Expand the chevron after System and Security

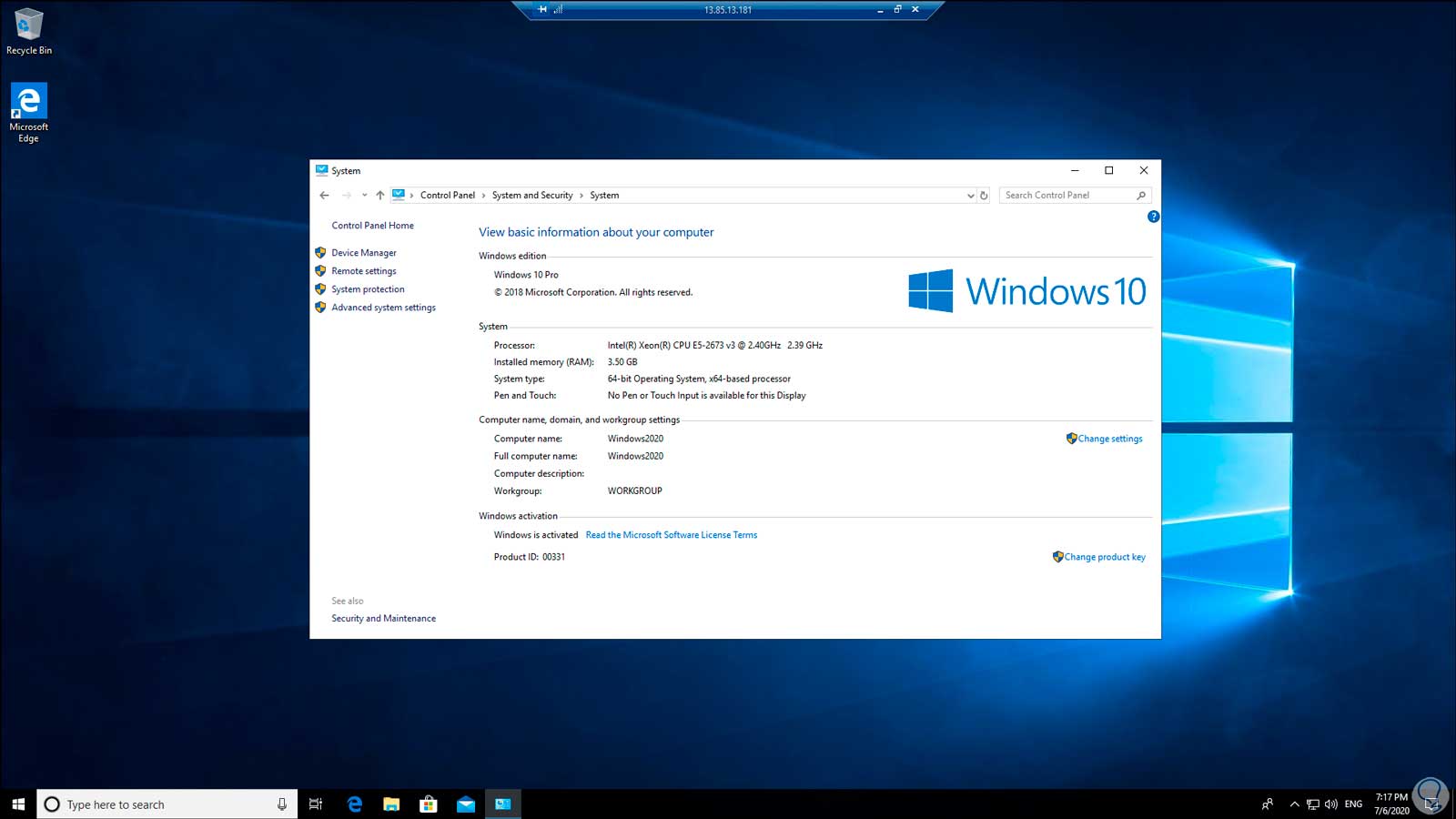(x=581, y=196)
